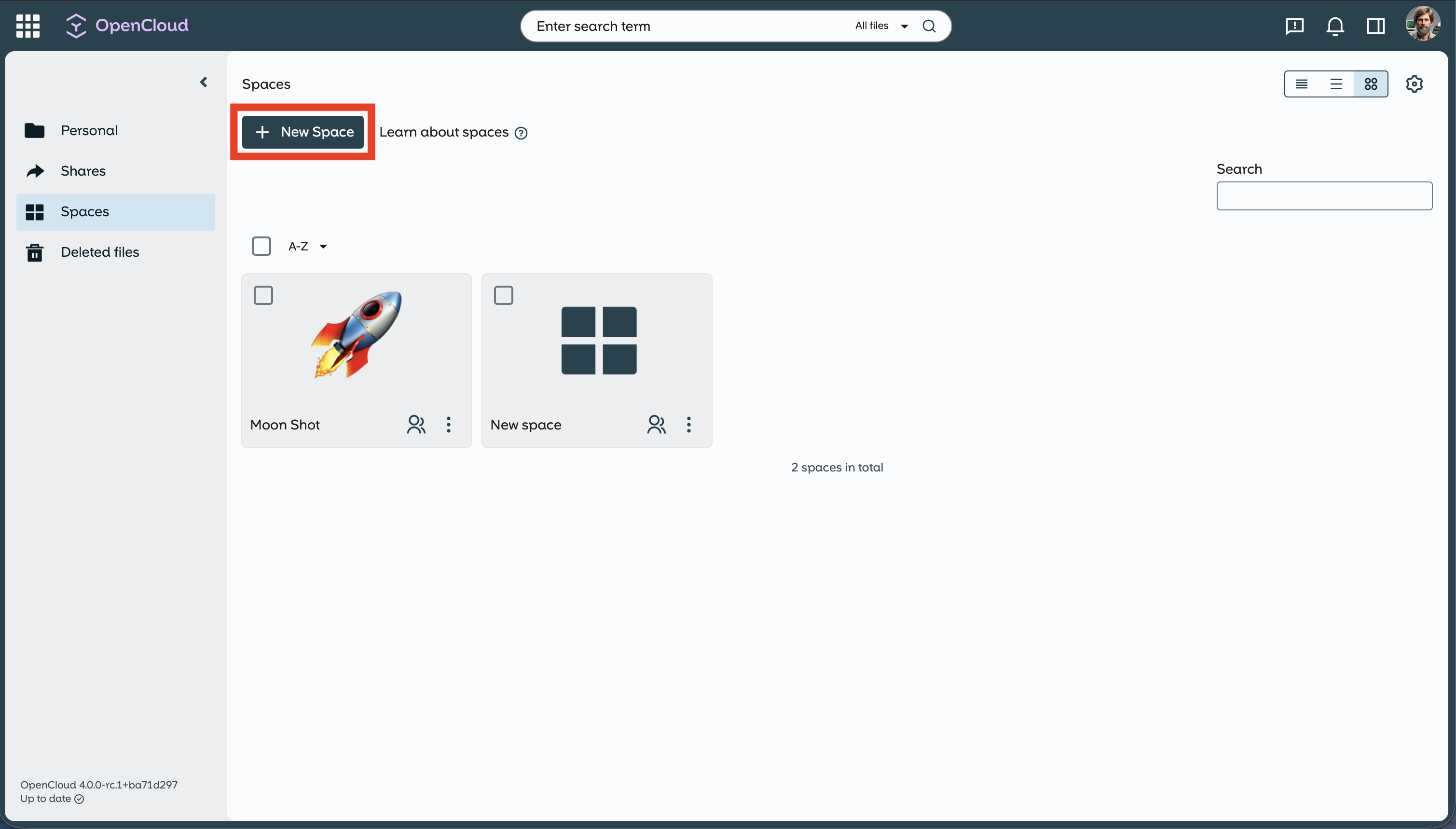Toggle the right sidebar panel icon
1456x829 pixels.
[1375, 26]
